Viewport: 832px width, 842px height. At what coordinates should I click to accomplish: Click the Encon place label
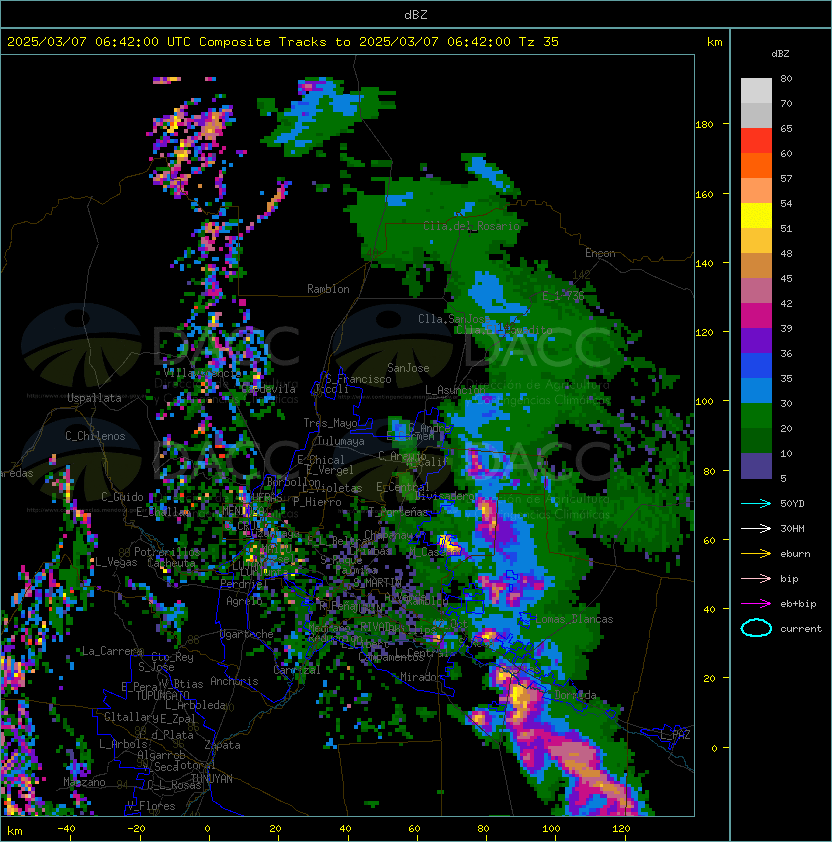600,253
